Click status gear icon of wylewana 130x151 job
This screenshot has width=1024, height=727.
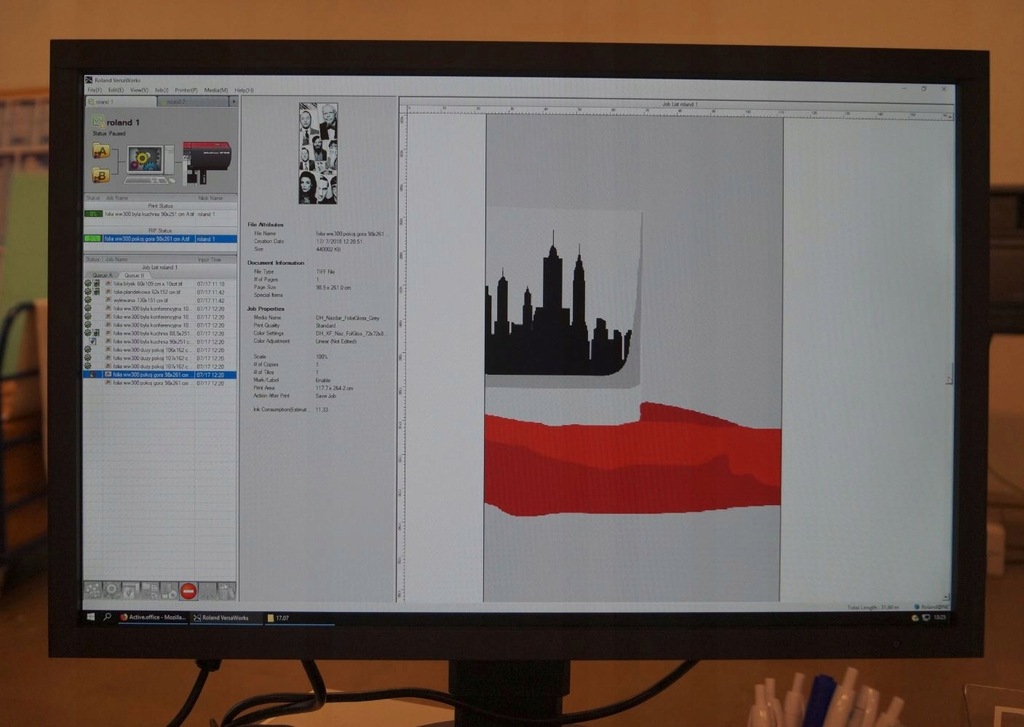[88, 300]
